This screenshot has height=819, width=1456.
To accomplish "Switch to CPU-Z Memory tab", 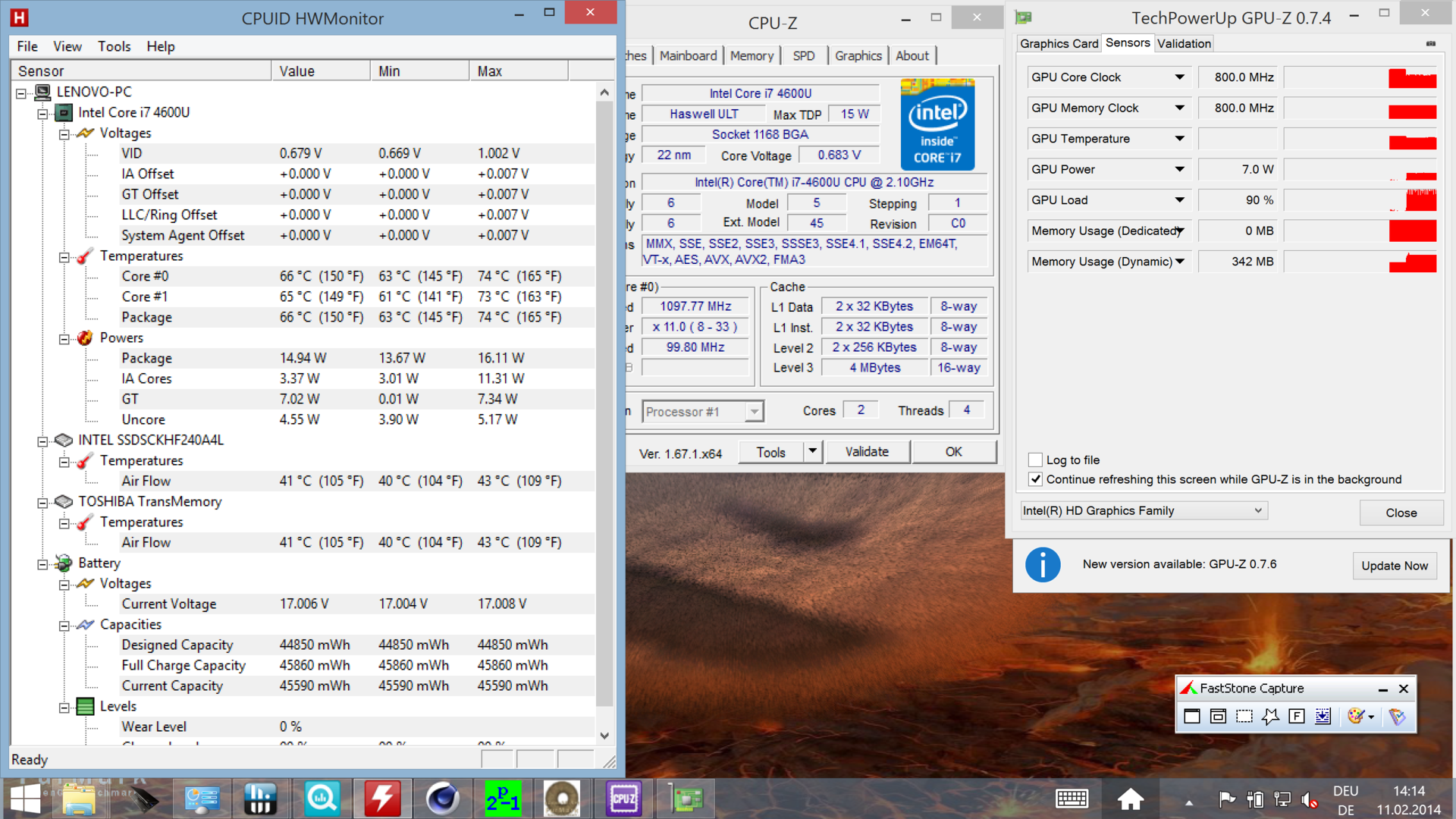I will [752, 56].
